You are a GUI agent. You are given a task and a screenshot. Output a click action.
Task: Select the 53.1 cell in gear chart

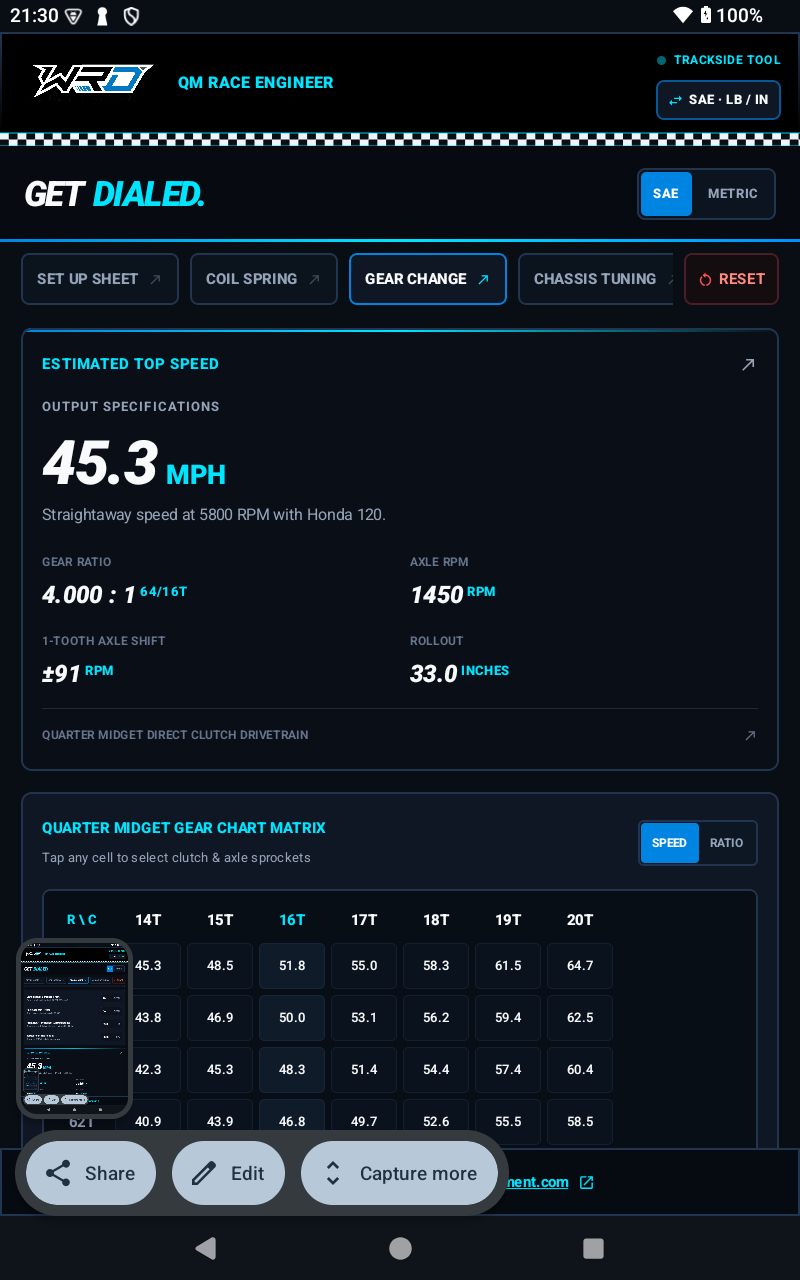[364, 1018]
